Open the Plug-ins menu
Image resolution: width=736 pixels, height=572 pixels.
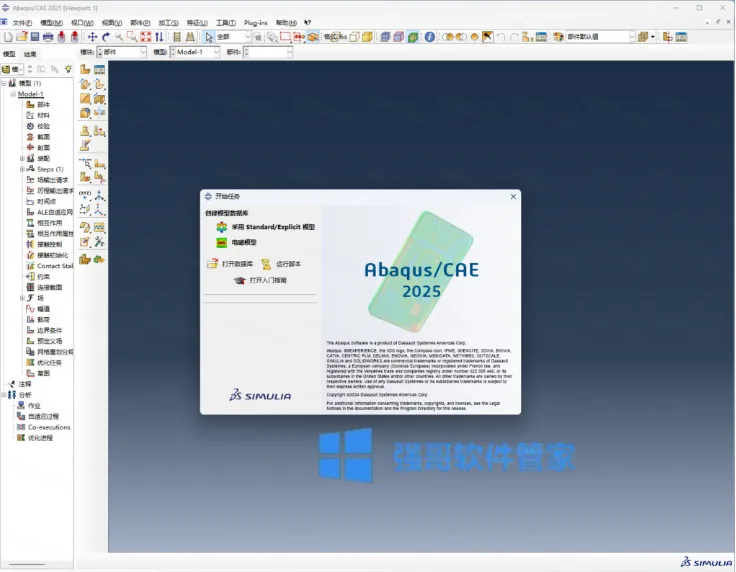coord(255,23)
